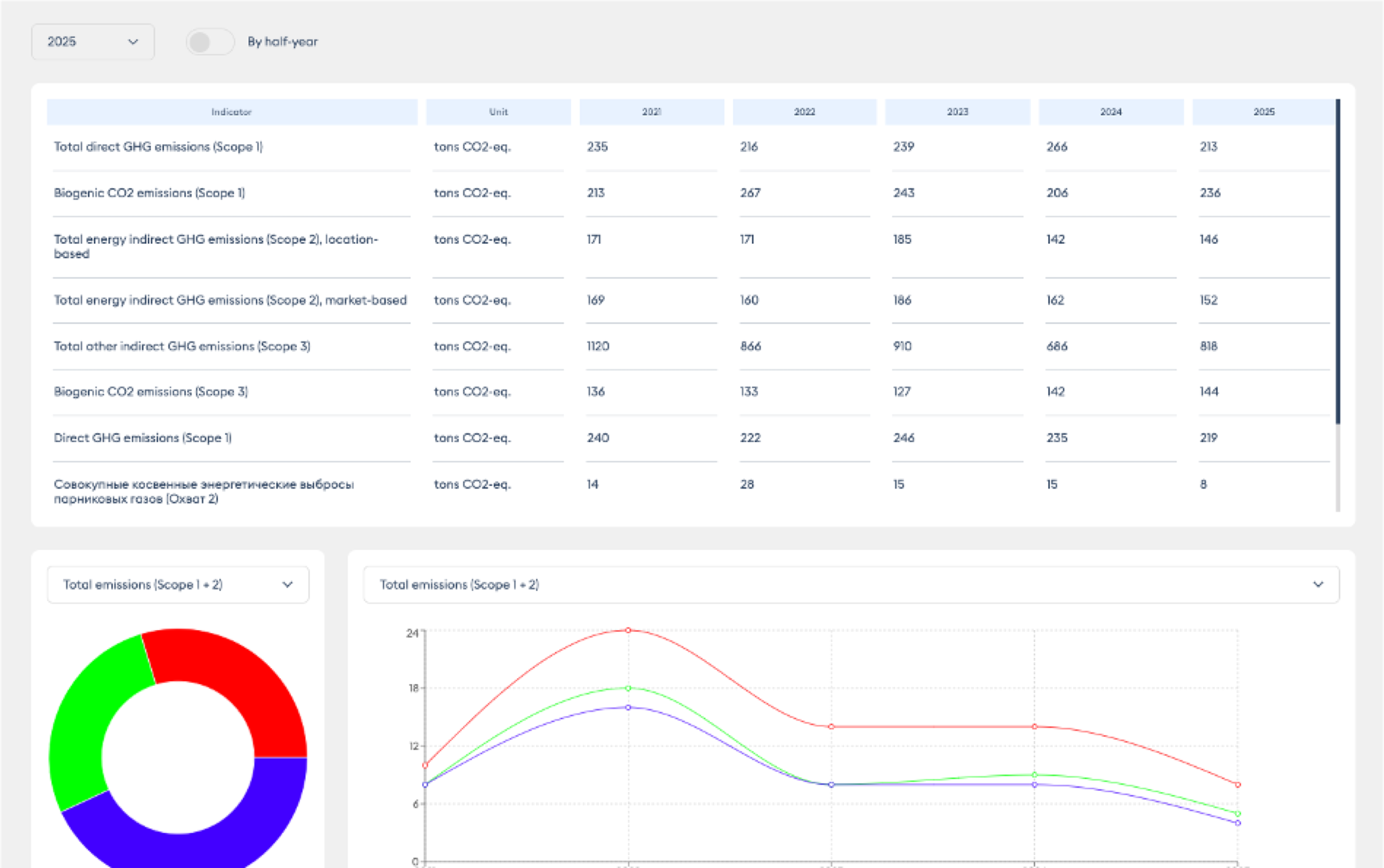This screenshot has height=868, width=1384.
Task: Click chevron icon of donut chart selector
Action: tap(288, 584)
